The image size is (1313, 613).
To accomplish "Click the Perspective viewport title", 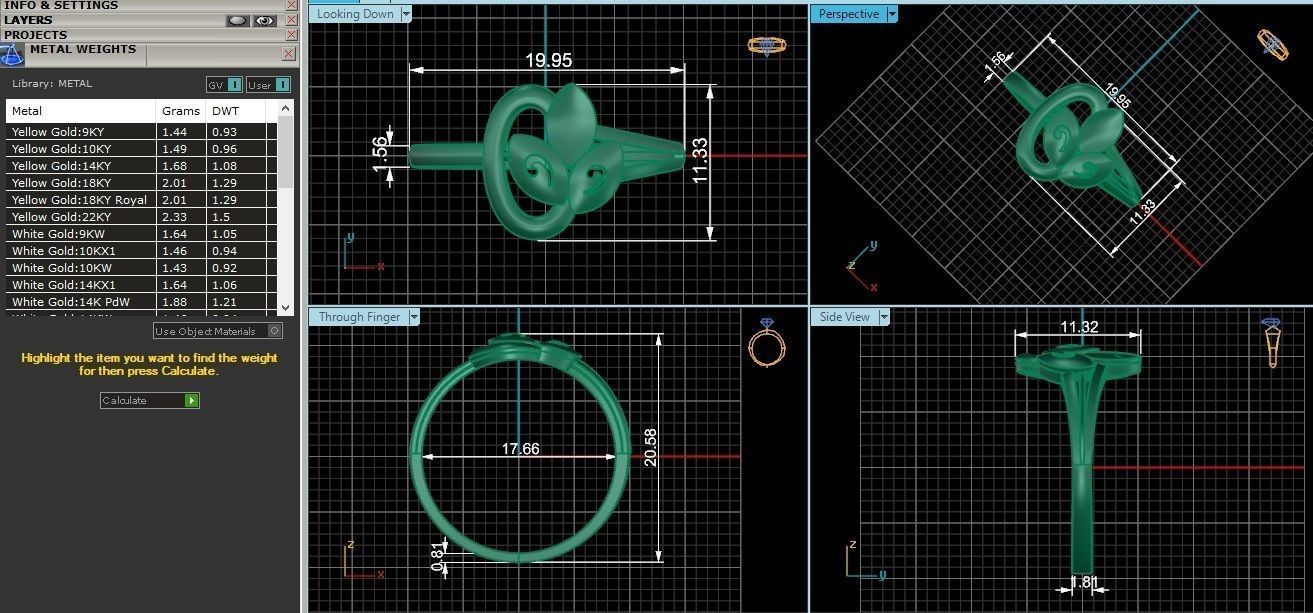I will (x=848, y=14).
